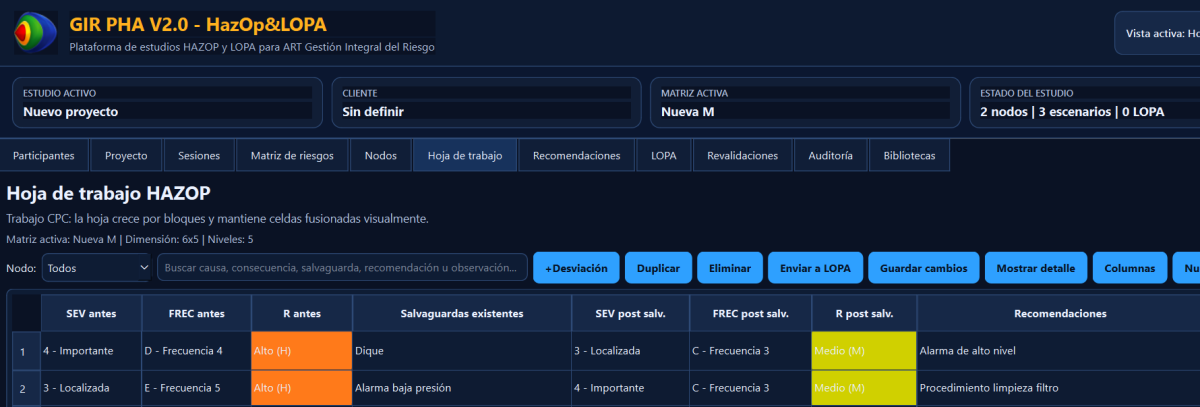Add a new deviation with +Desviación

click(x=575, y=268)
